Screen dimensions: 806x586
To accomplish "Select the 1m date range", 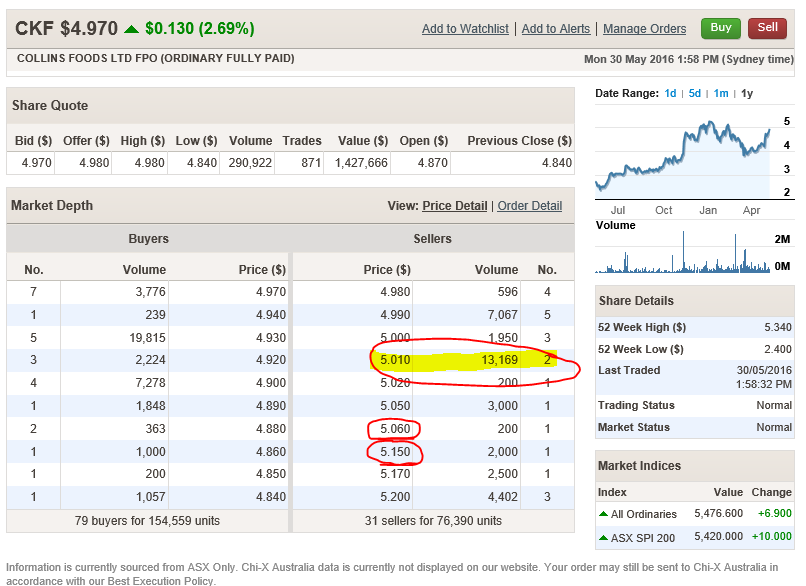I will coord(721,93).
